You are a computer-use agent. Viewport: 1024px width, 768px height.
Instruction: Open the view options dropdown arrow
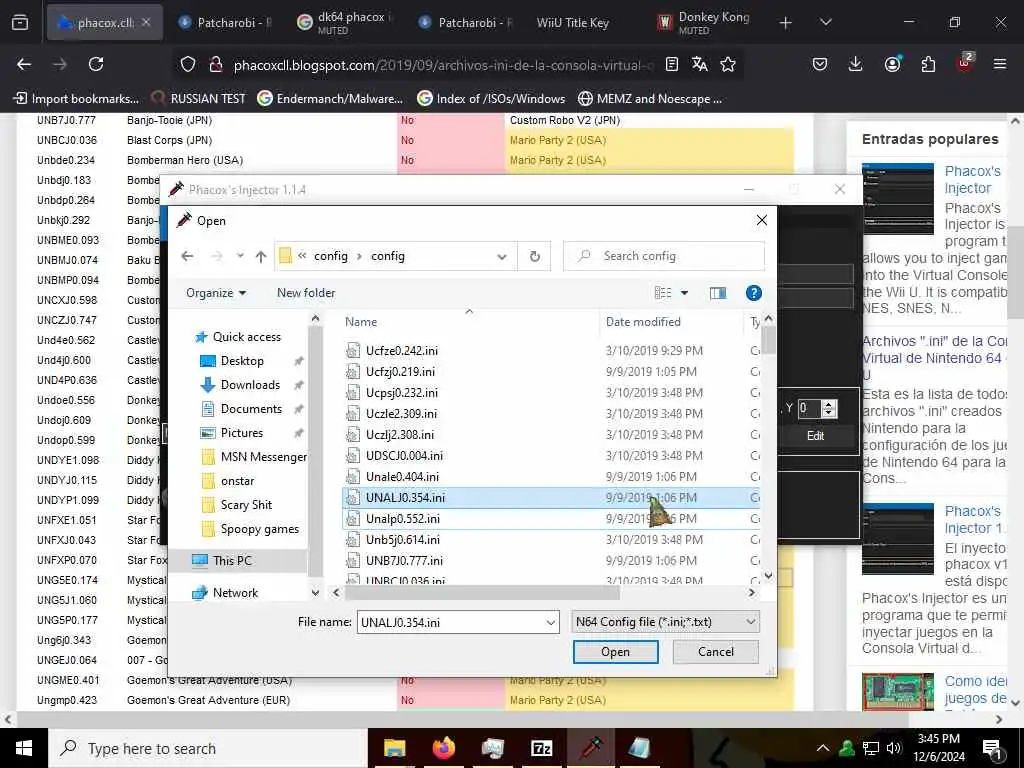pos(684,293)
